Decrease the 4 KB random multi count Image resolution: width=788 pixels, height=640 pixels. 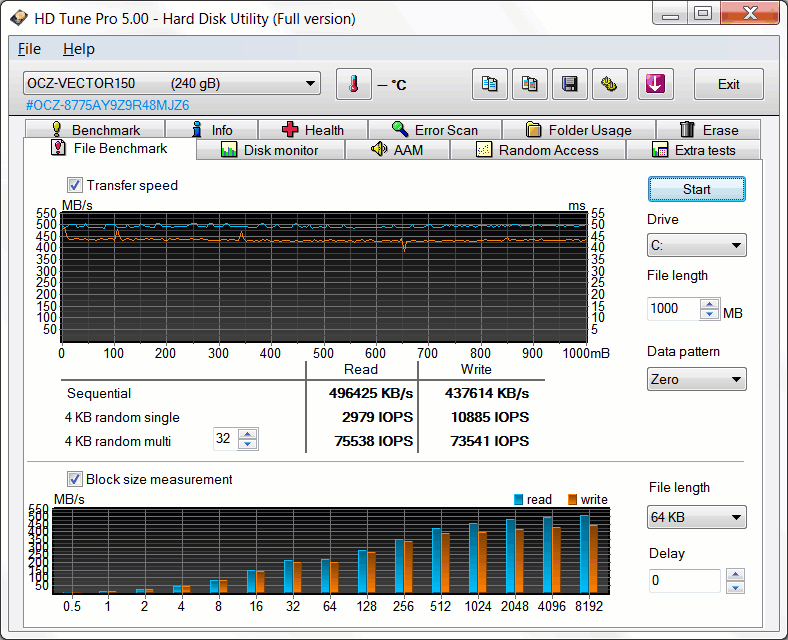(x=247, y=444)
